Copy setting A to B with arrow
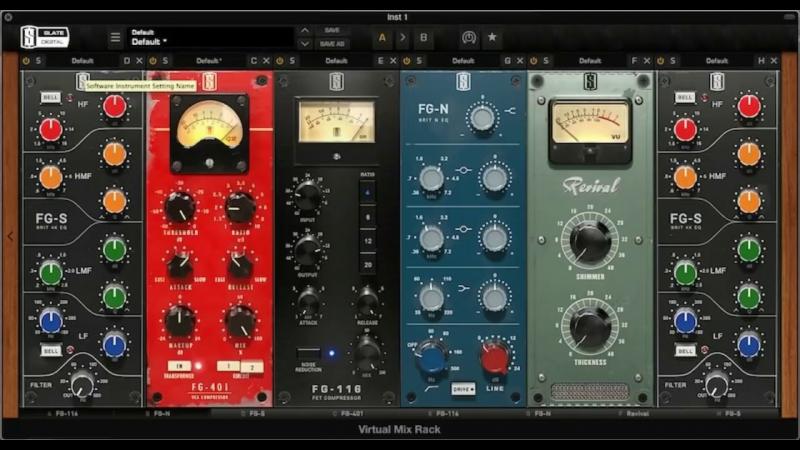Screen dimensions: 800x450 [403, 37]
